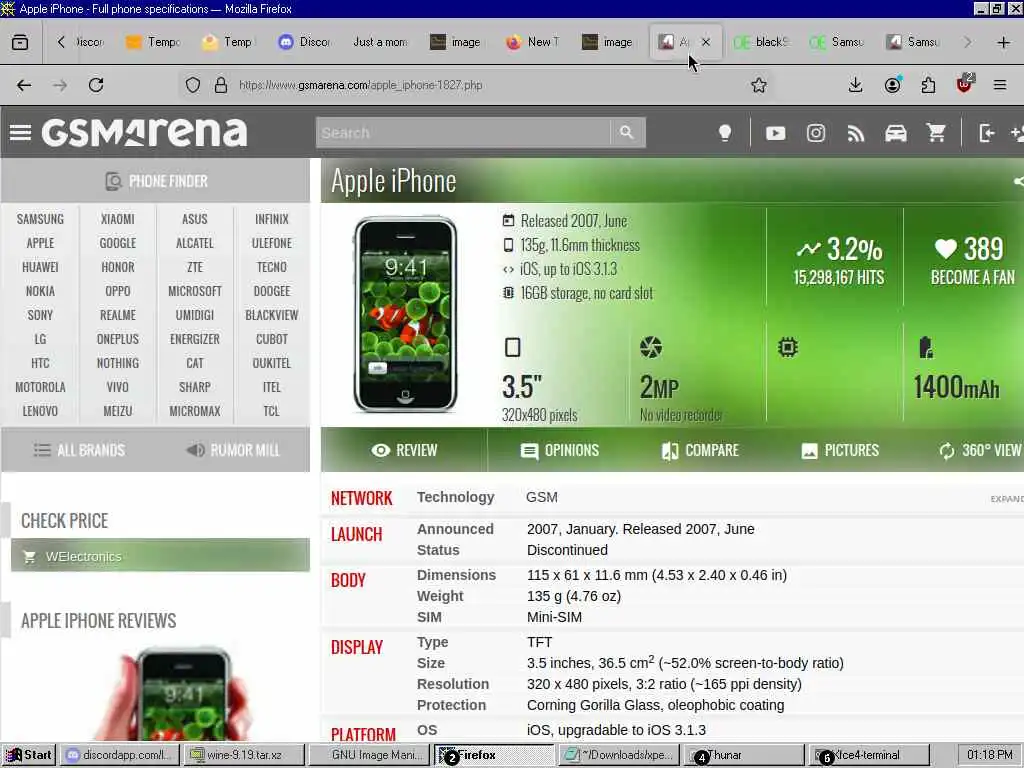
Task: Click the log in icon
Action: [x=986, y=133]
